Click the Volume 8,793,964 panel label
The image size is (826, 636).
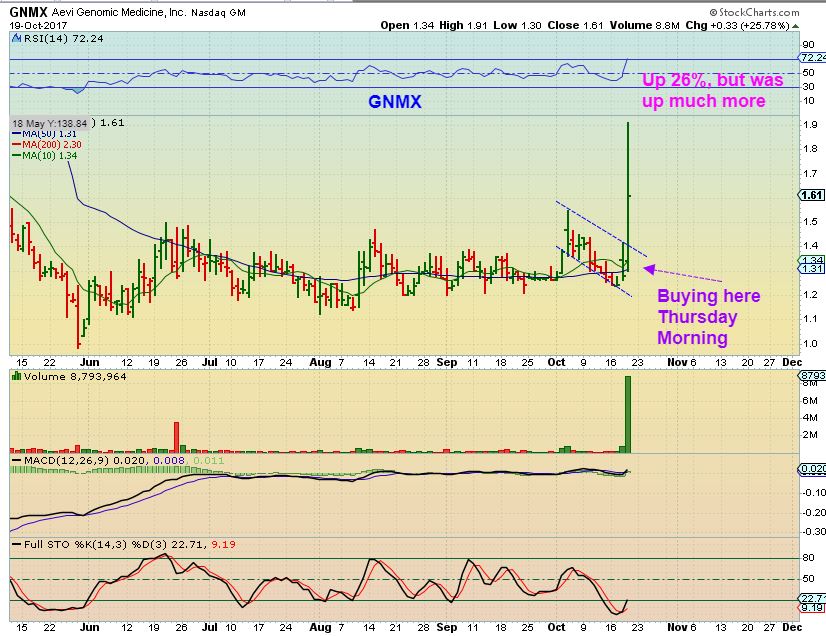(x=75, y=376)
